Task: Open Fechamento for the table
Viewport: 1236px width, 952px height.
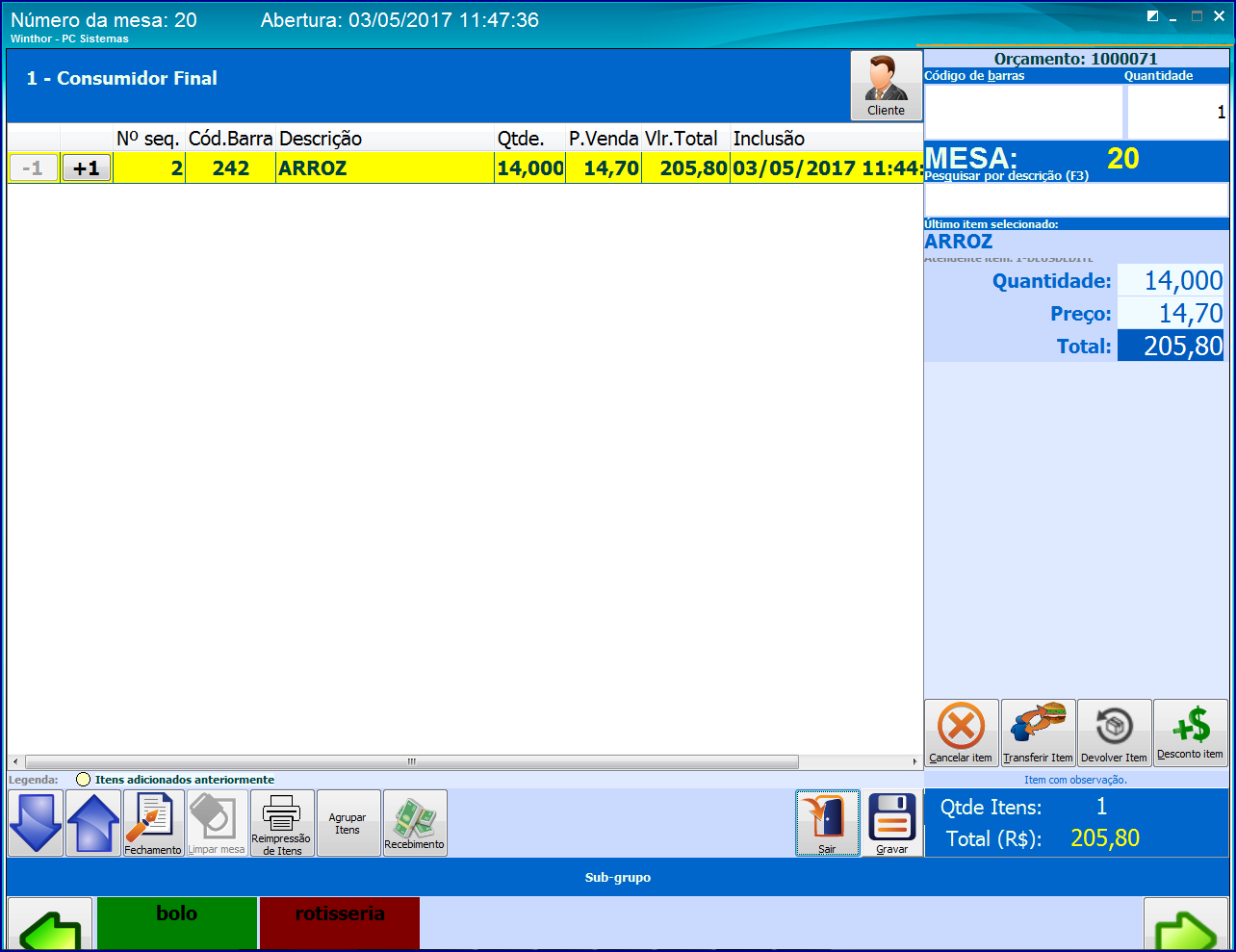Action: click(x=153, y=823)
